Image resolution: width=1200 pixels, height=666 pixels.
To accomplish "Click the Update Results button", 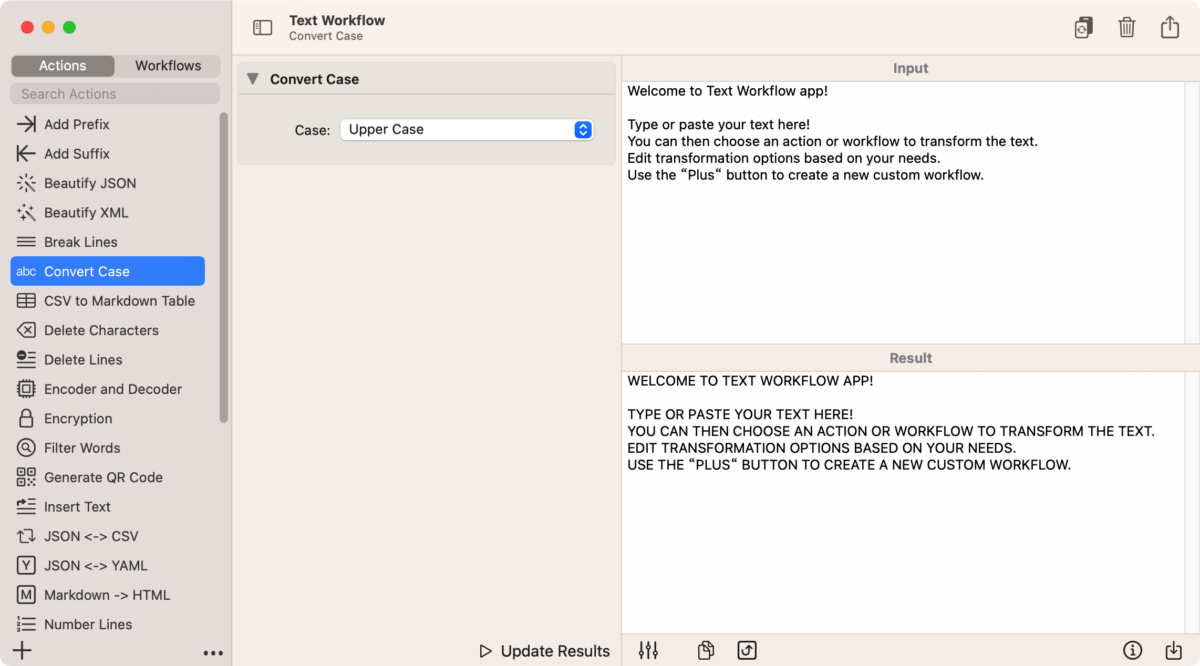I will 545,651.
